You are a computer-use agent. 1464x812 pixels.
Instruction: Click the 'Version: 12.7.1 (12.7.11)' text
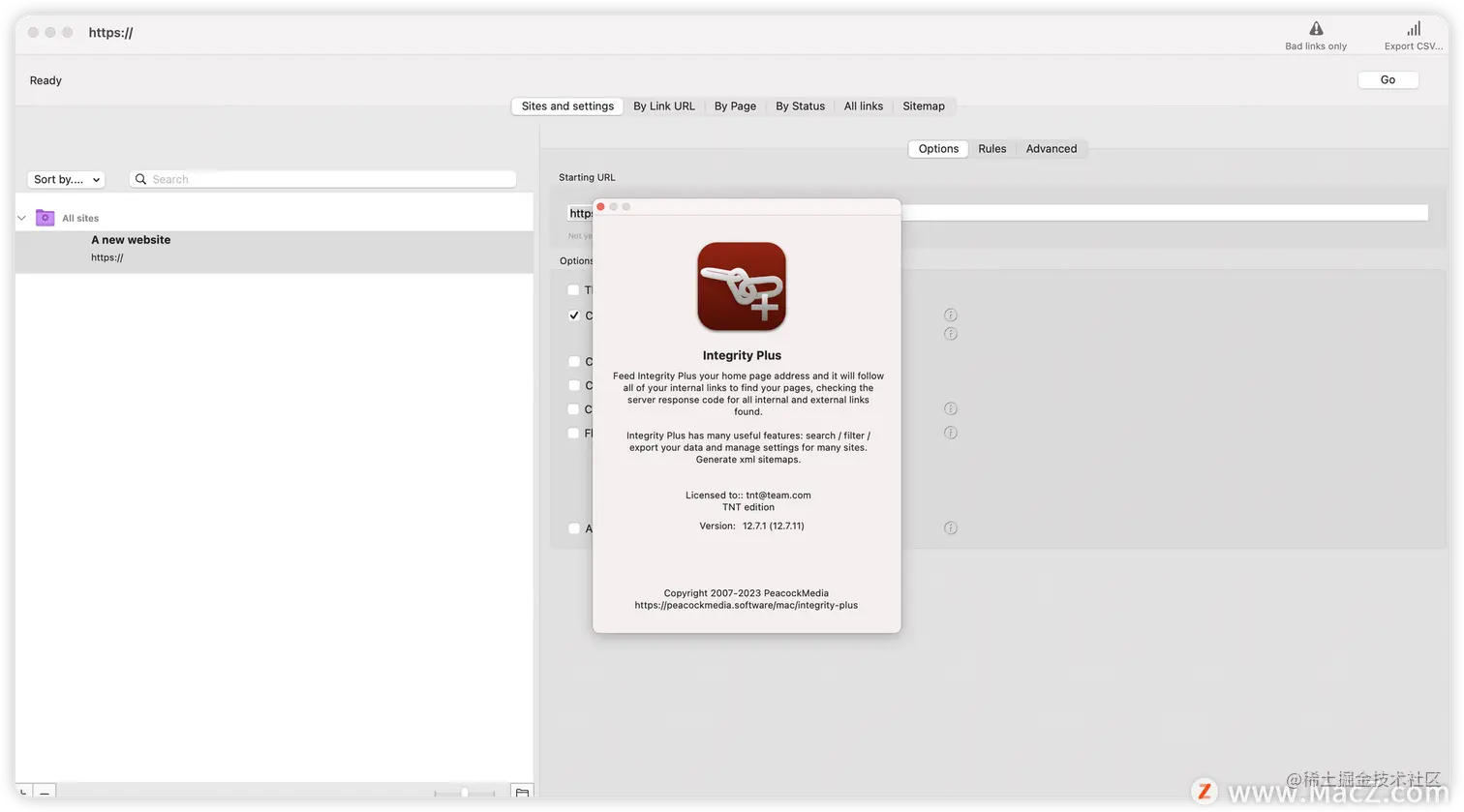pyautogui.click(x=751, y=526)
